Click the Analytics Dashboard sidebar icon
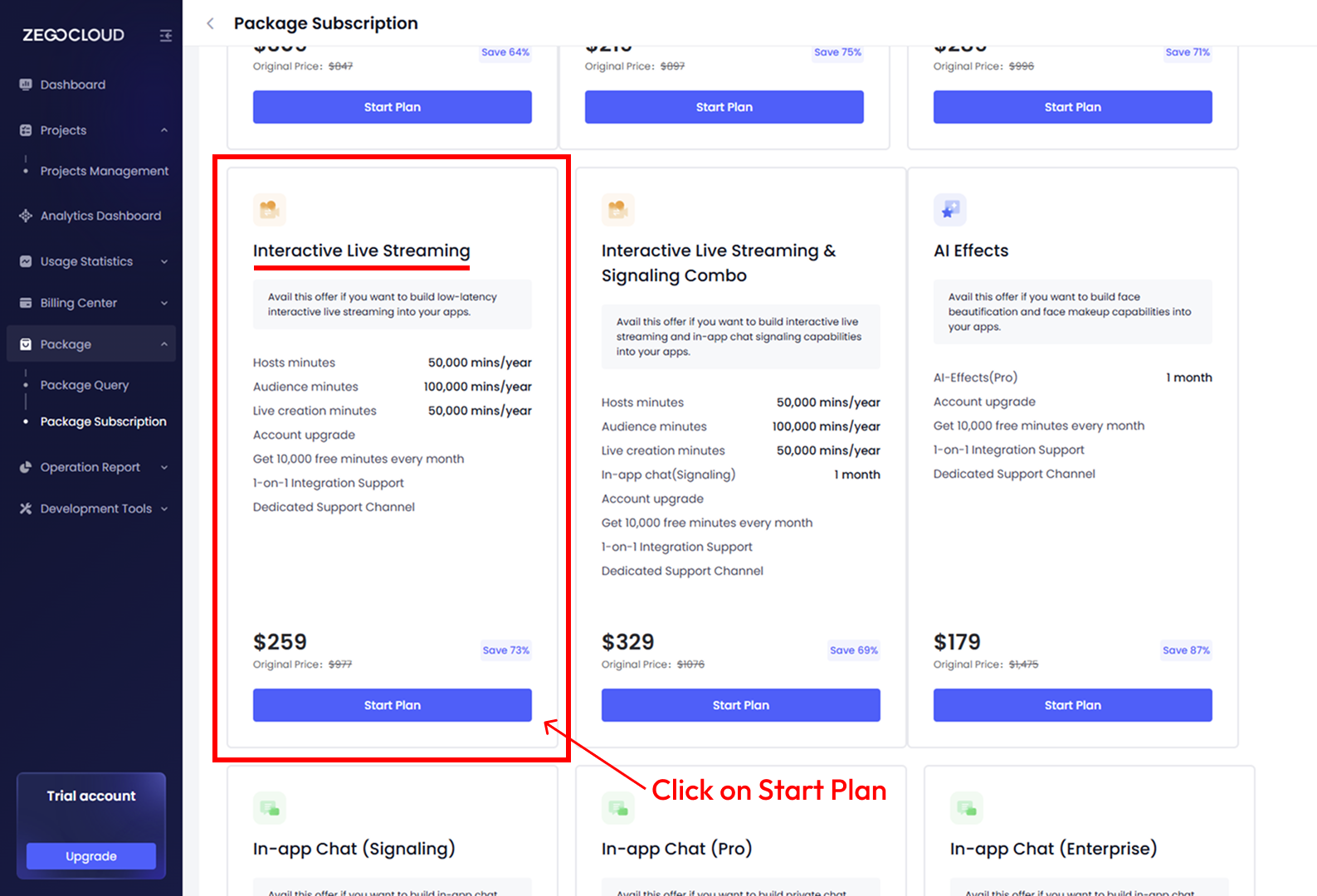The height and width of the screenshot is (896, 1317). pos(26,216)
